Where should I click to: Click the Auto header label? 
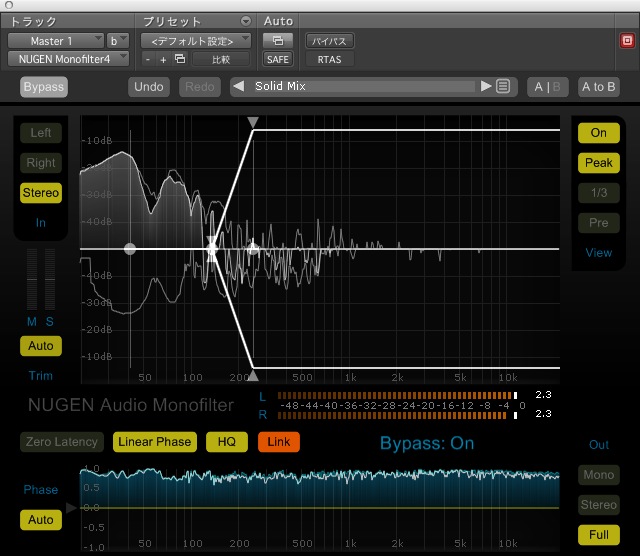click(278, 21)
